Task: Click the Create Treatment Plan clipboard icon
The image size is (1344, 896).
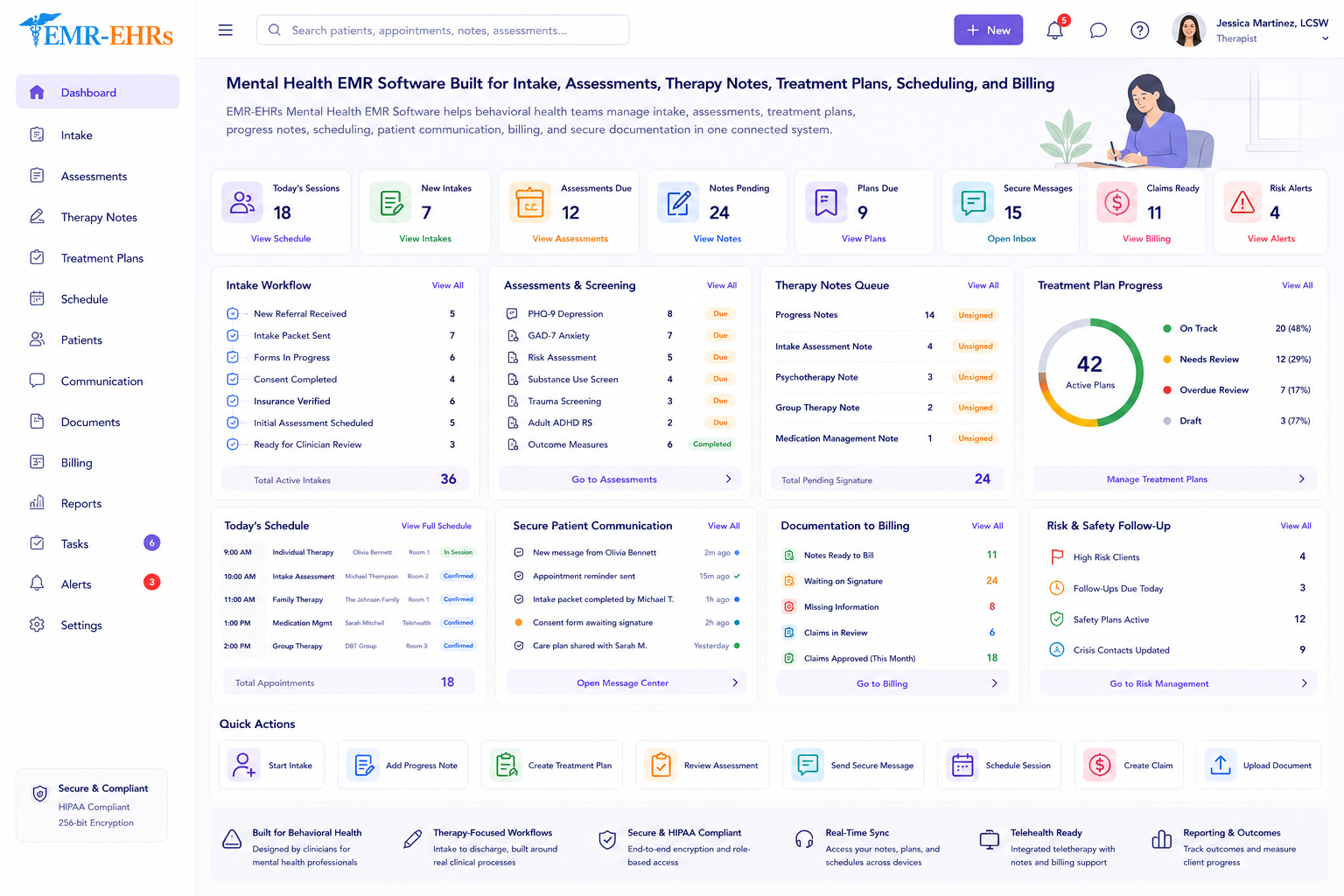Action: [506, 765]
